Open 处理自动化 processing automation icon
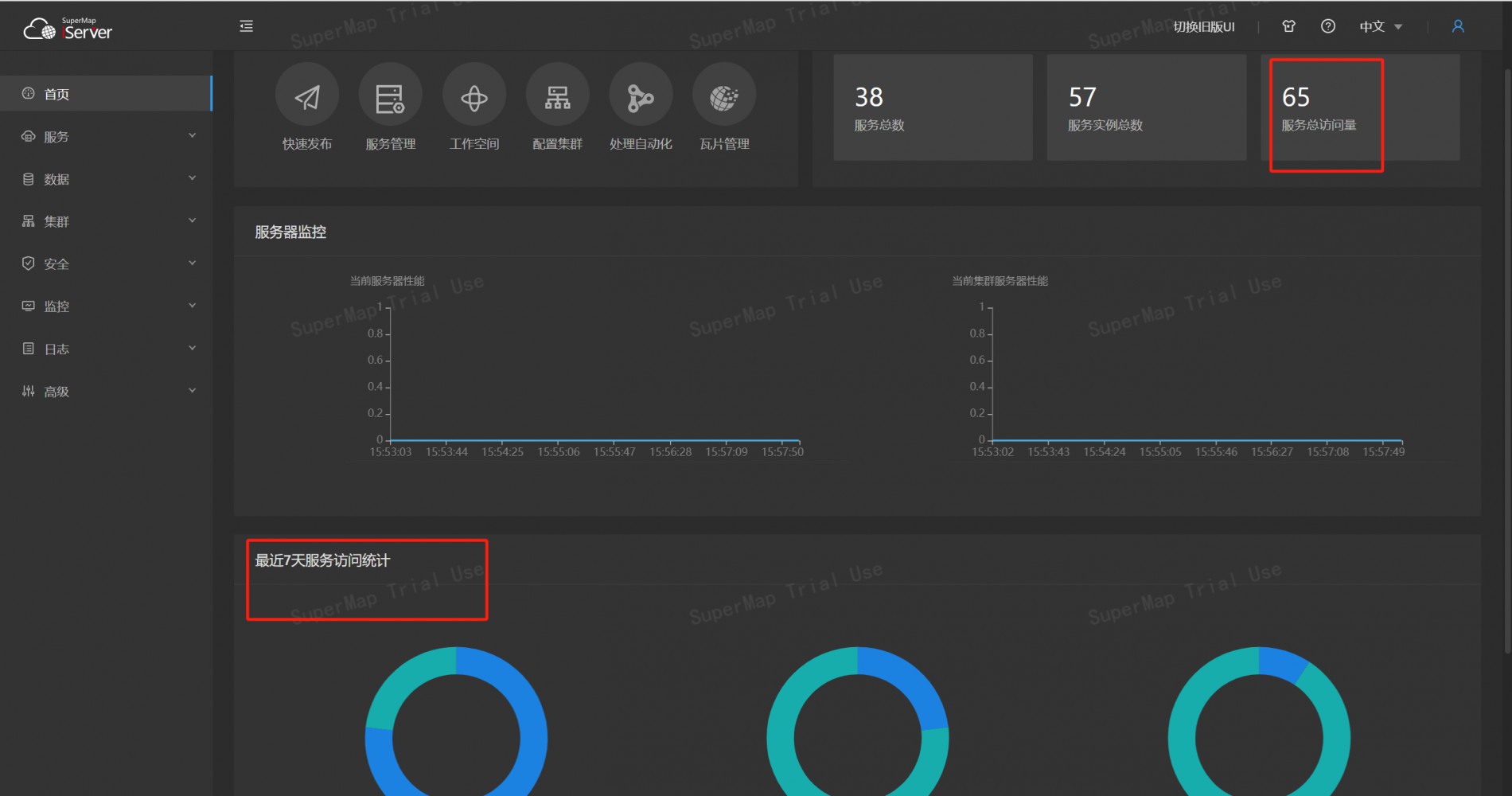This screenshot has height=796, width=1512. tap(641, 96)
